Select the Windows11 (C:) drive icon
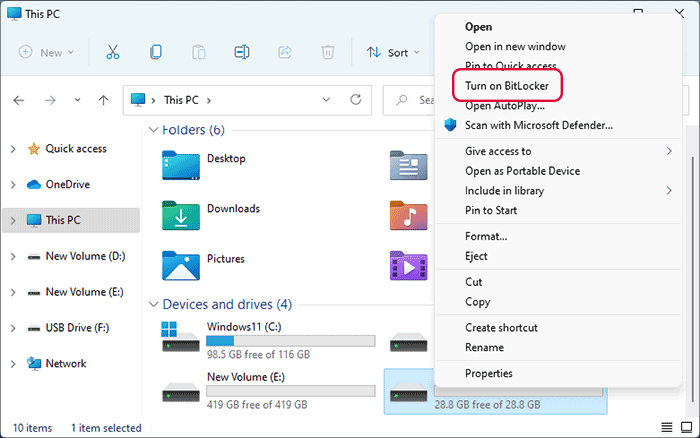The height and width of the screenshot is (438, 700). (180, 337)
